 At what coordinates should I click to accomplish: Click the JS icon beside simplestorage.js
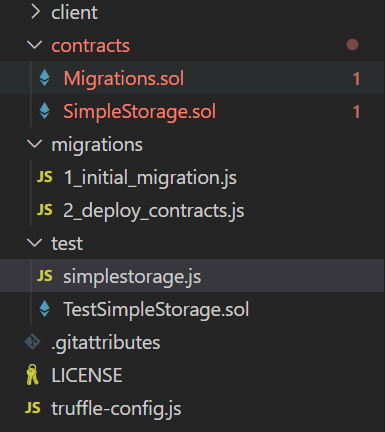(45, 276)
